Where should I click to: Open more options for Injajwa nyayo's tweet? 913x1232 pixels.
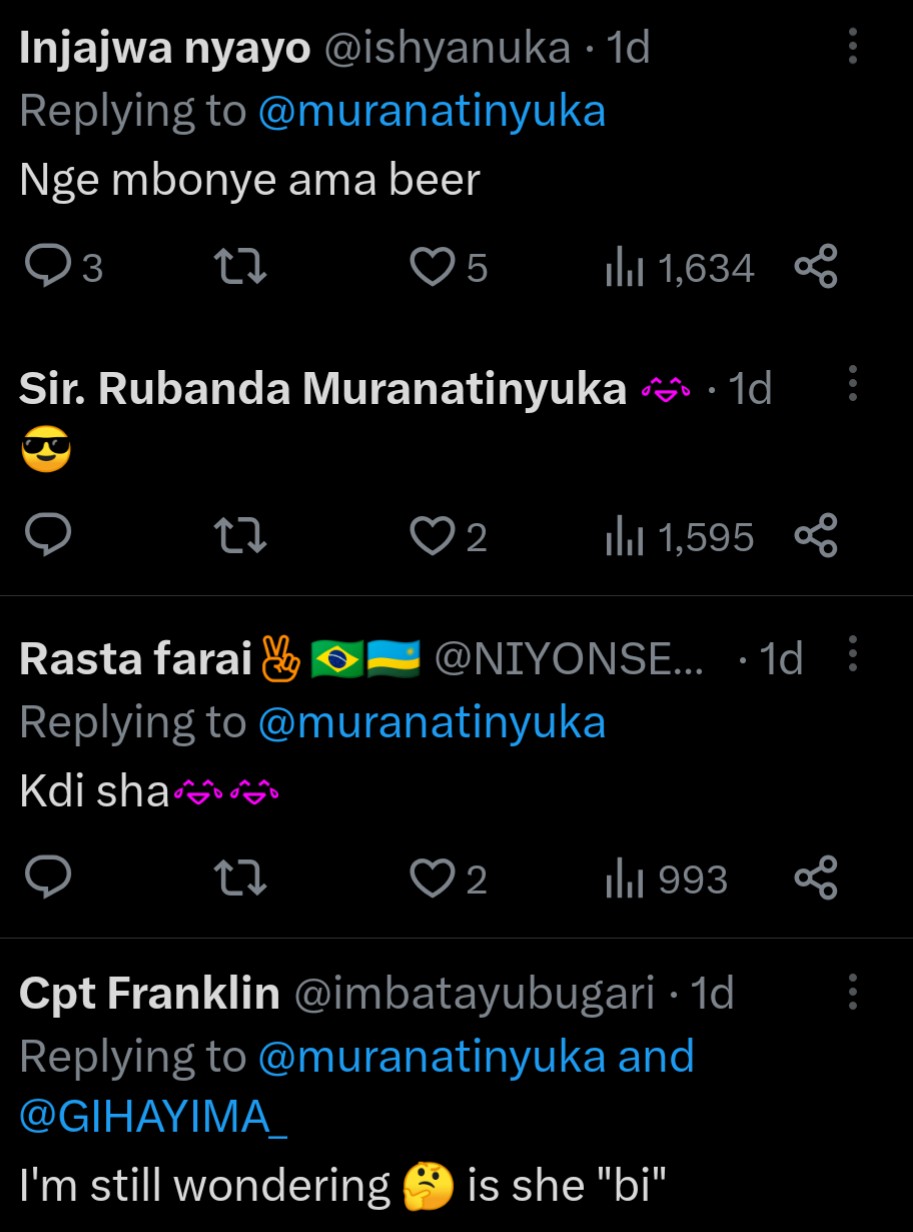(x=852, y=46)
